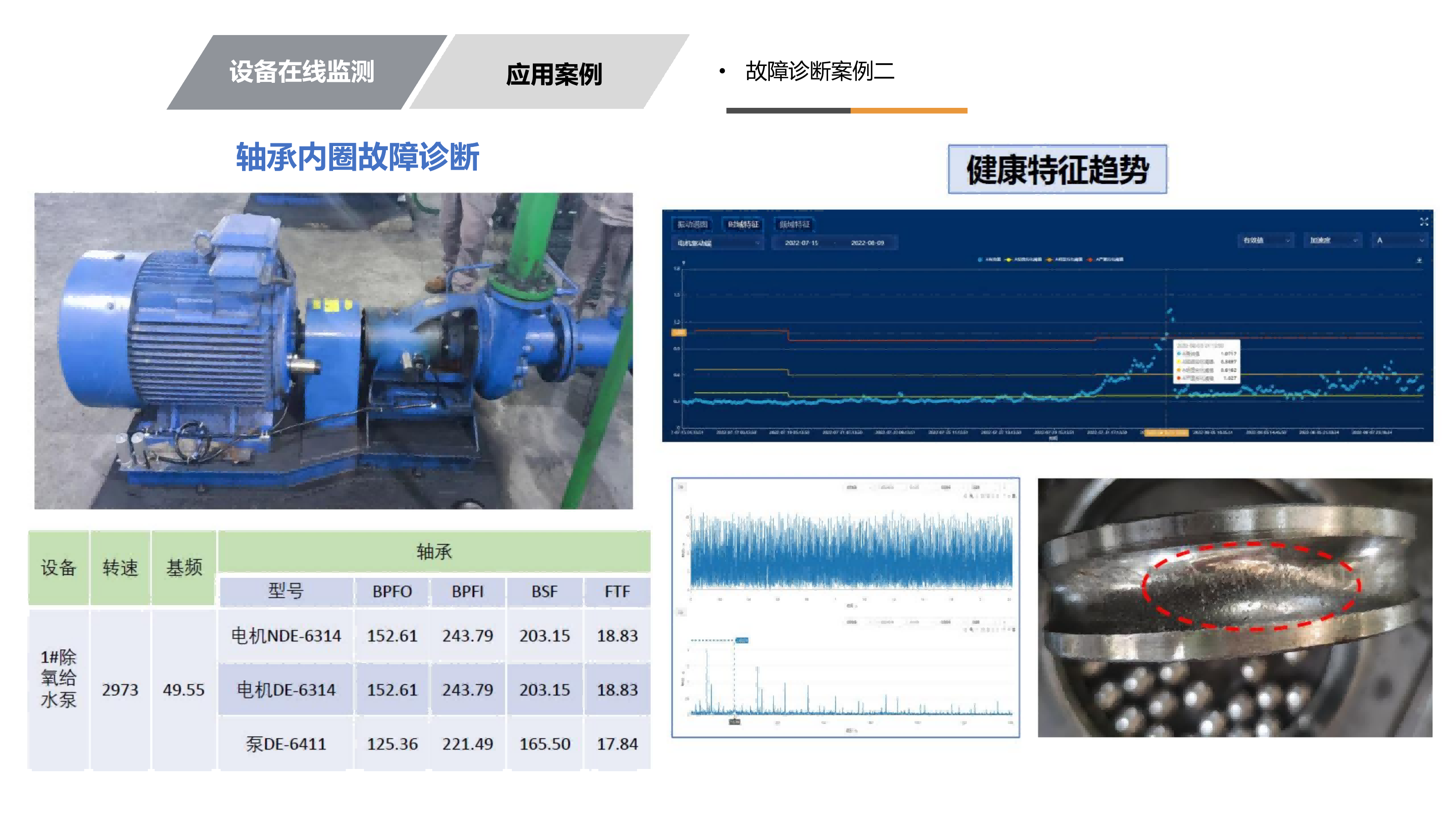Image resolution: width=1456 pixels, height=819 pixels.
Task: Click the 应用案例 header banner
Action: pos(553,73)
